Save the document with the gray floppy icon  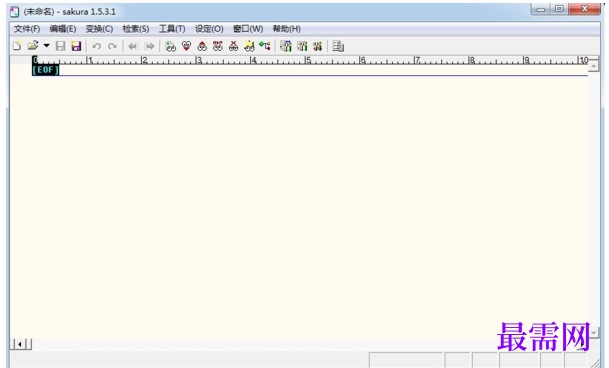(x=61, y=46)
